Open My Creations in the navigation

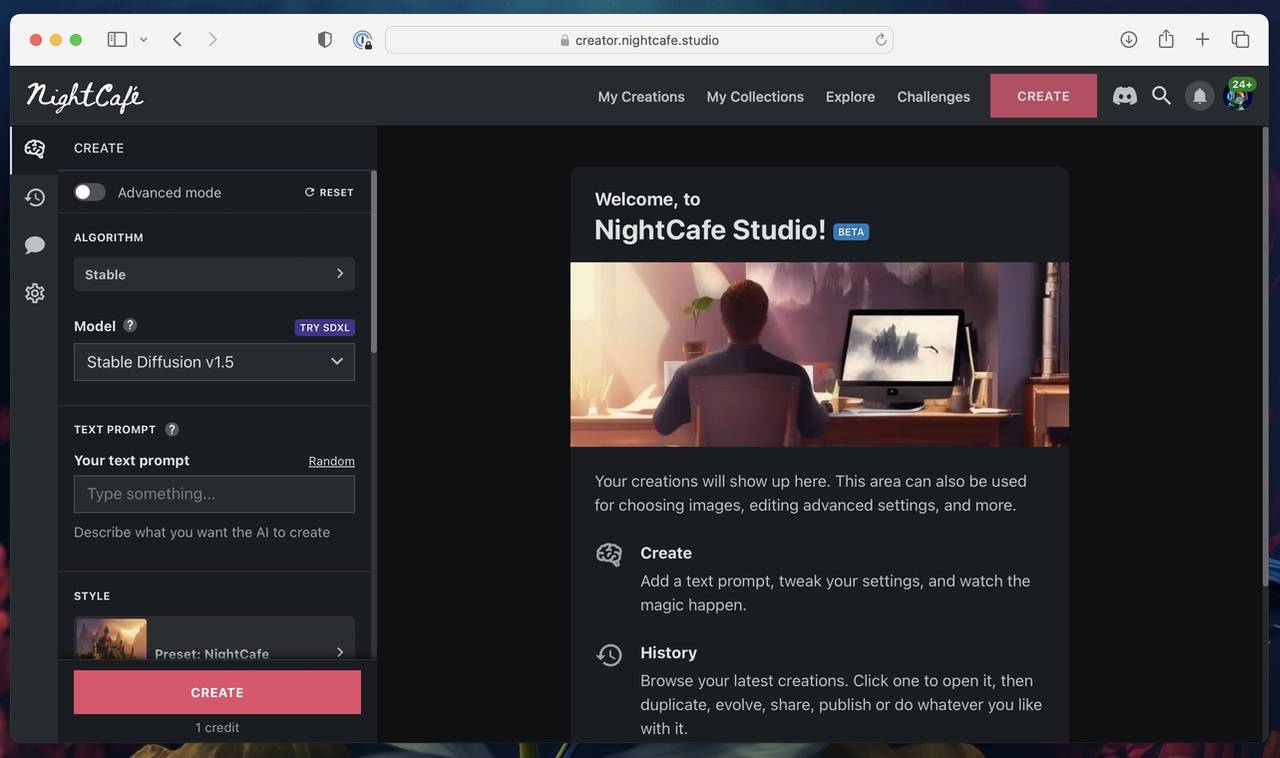point(641,96)
